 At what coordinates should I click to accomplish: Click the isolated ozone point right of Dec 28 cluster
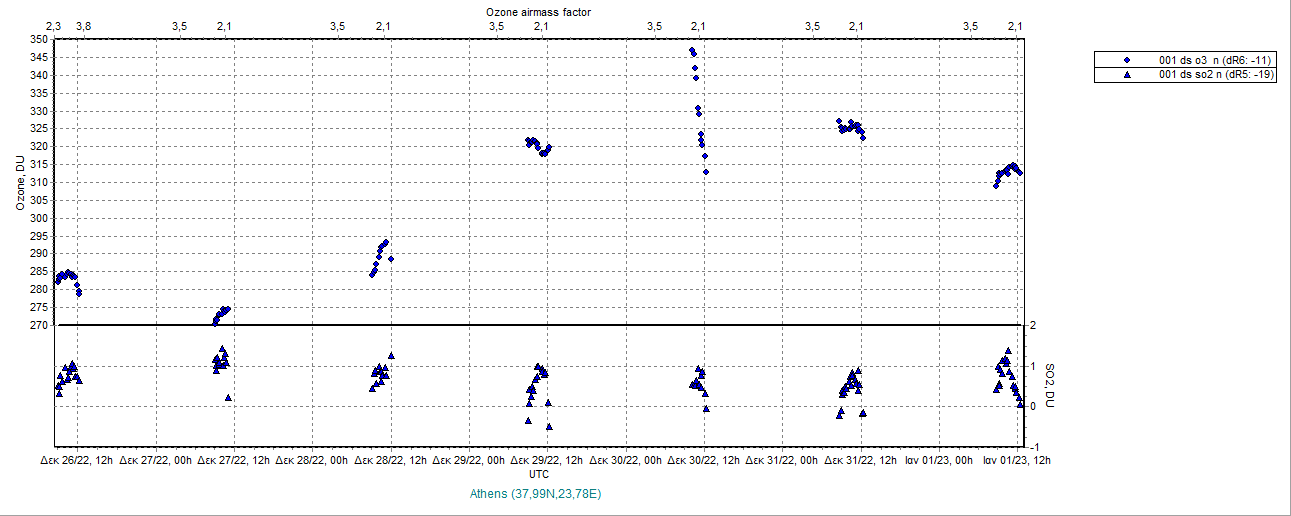coord(391,259)
